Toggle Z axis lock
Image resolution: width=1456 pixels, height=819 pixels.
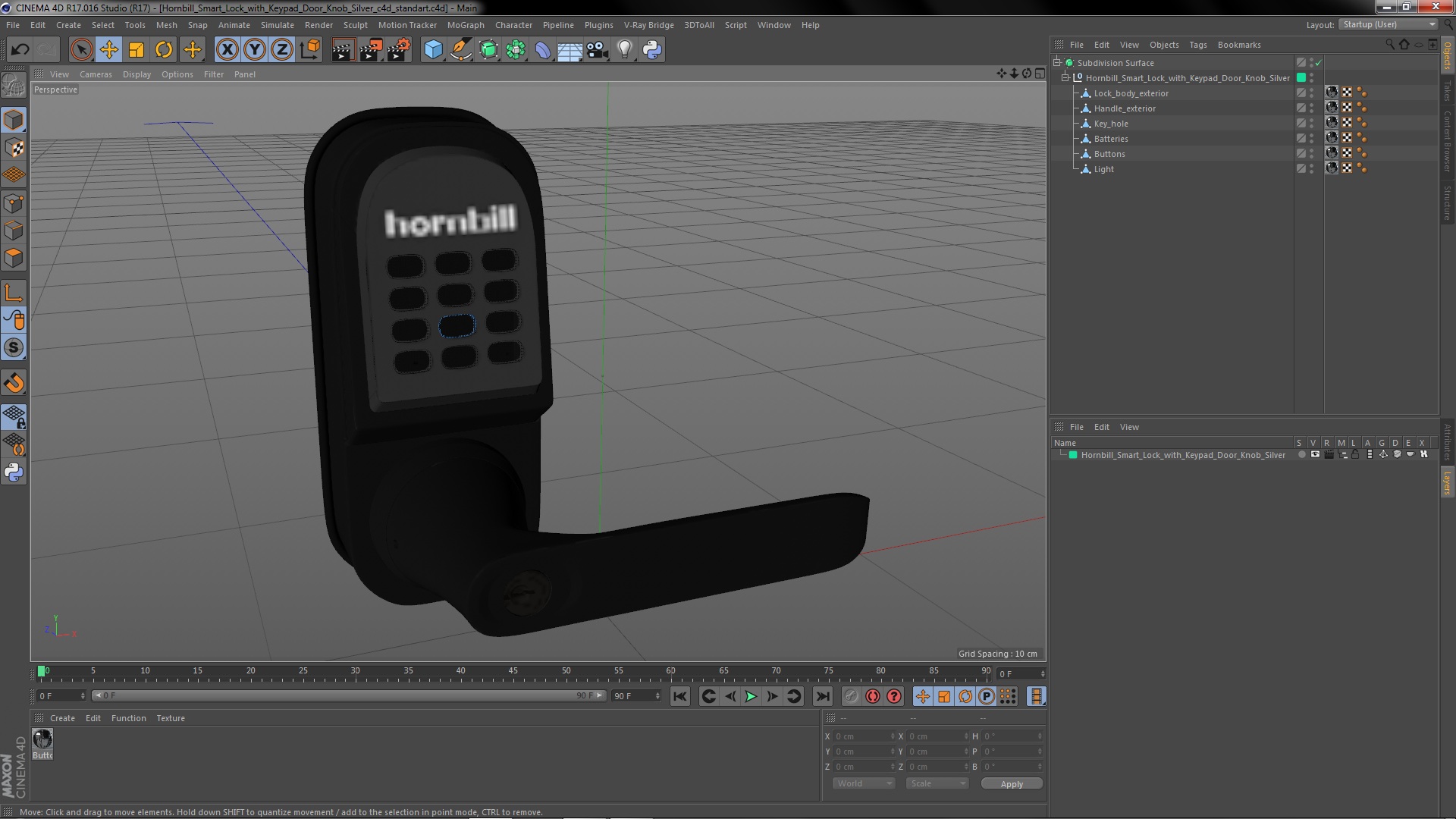(x=282, y=50)
